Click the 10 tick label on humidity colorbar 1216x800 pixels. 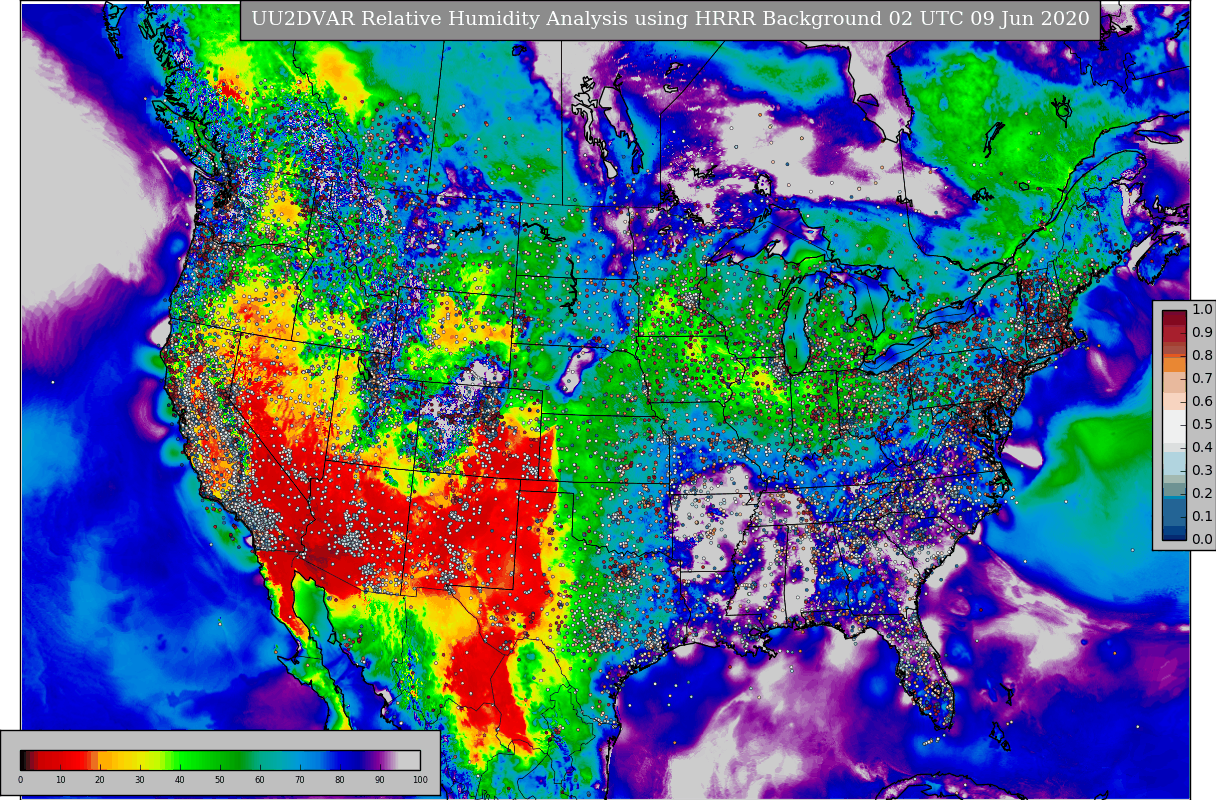coord(60,780)
